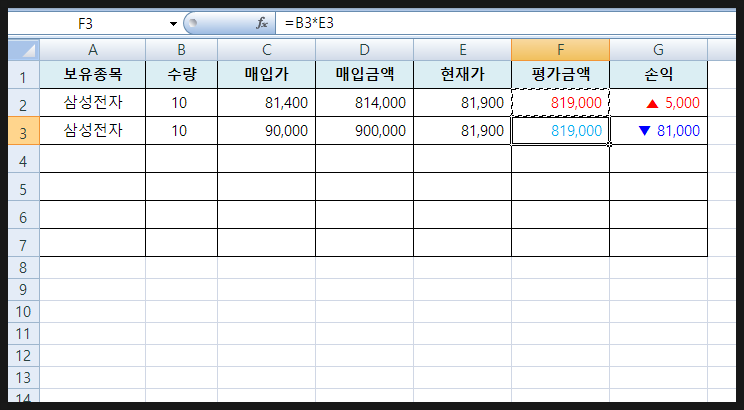
Task: Select the 814,000 cell
Action: [364, 103]
